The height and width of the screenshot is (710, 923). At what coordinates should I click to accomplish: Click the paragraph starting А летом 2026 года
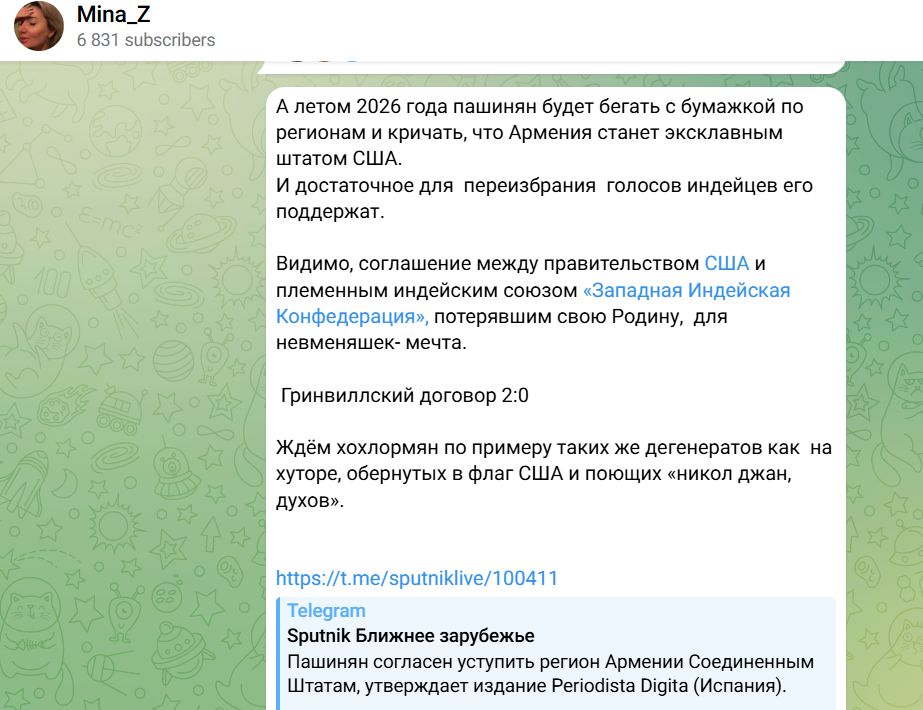pyautogui.click(x=540, y=132)
